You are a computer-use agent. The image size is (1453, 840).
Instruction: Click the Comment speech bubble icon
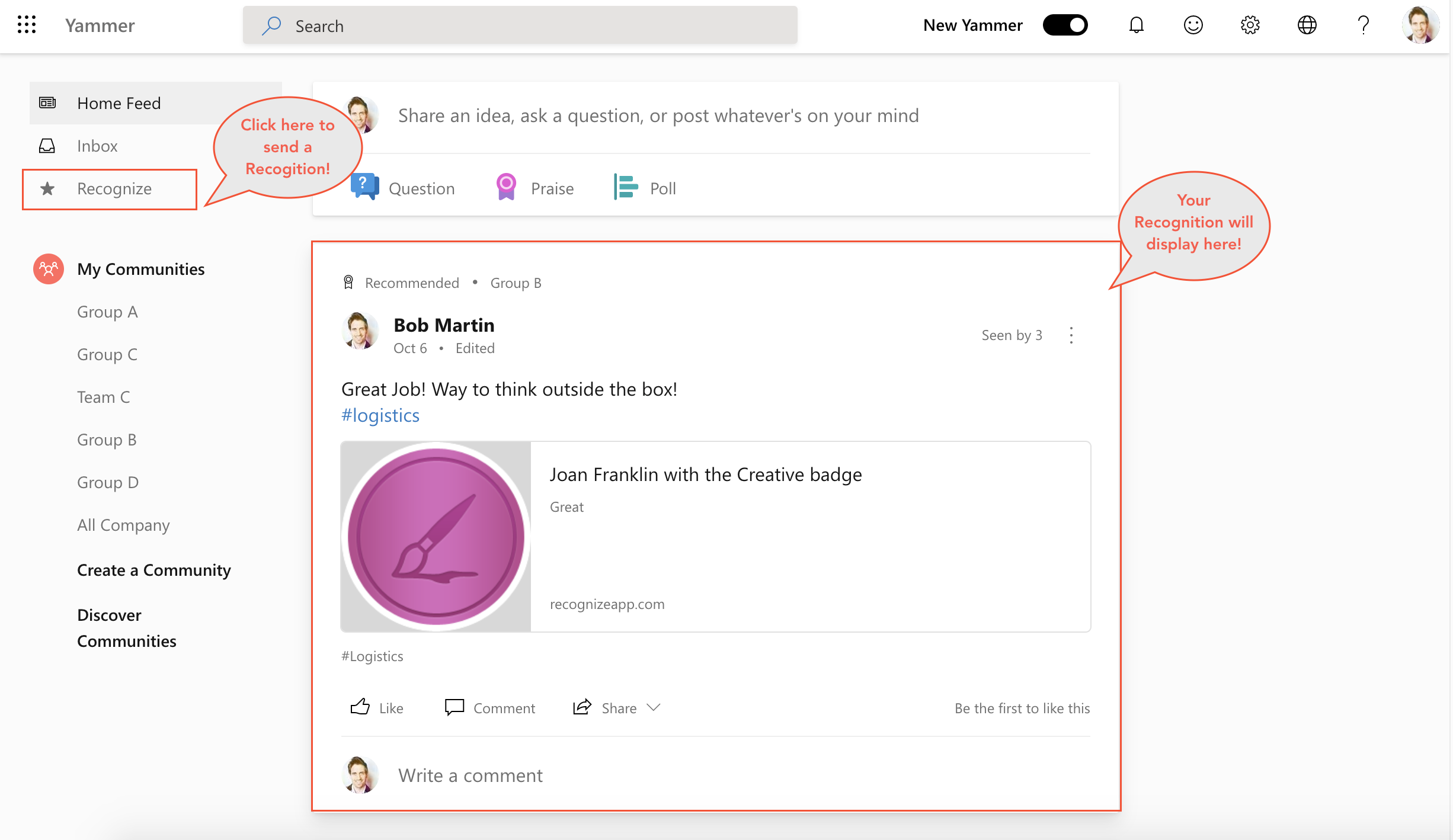(455, 707)
